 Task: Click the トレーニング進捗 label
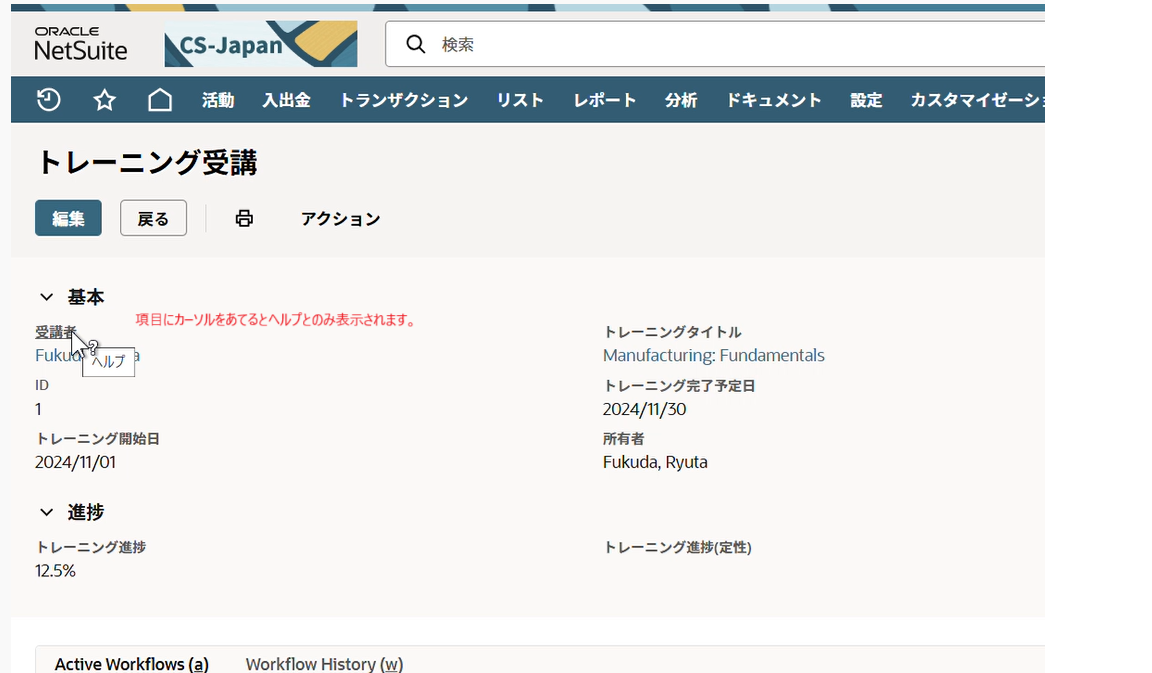click(90, 547)
